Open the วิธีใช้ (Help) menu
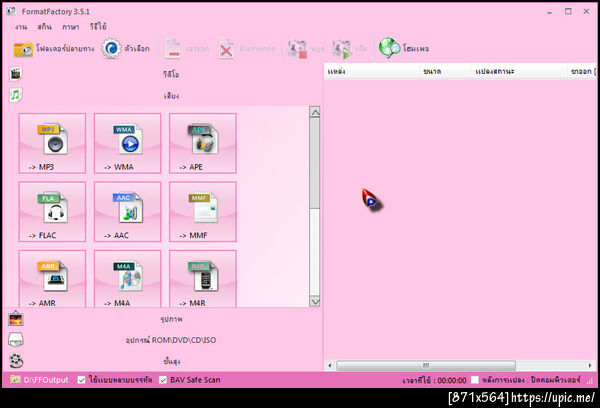Image resolution: width=600 pixels, height=408 pixels. point(98,26)
